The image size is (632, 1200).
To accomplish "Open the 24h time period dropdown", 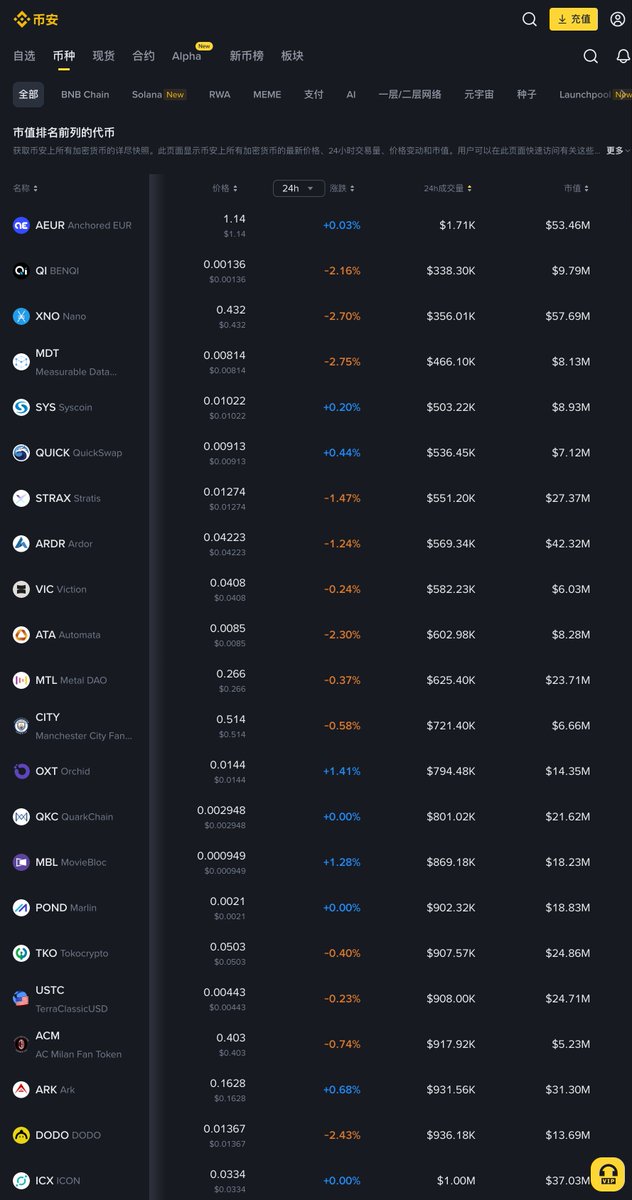I will (x=298, y=188).
